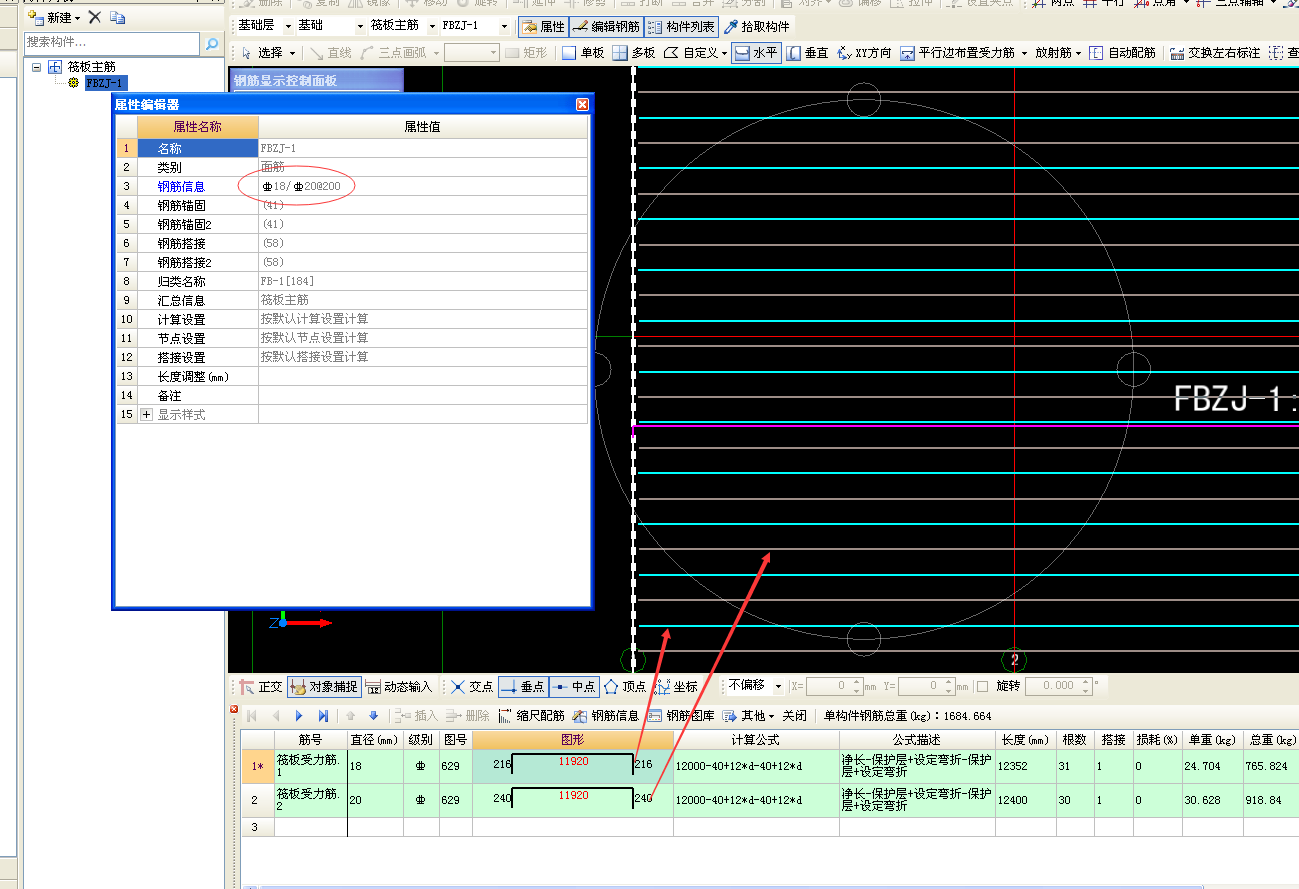
Task: Click 关闭 to close rebar panel
Action: click(x=794, y=716)
